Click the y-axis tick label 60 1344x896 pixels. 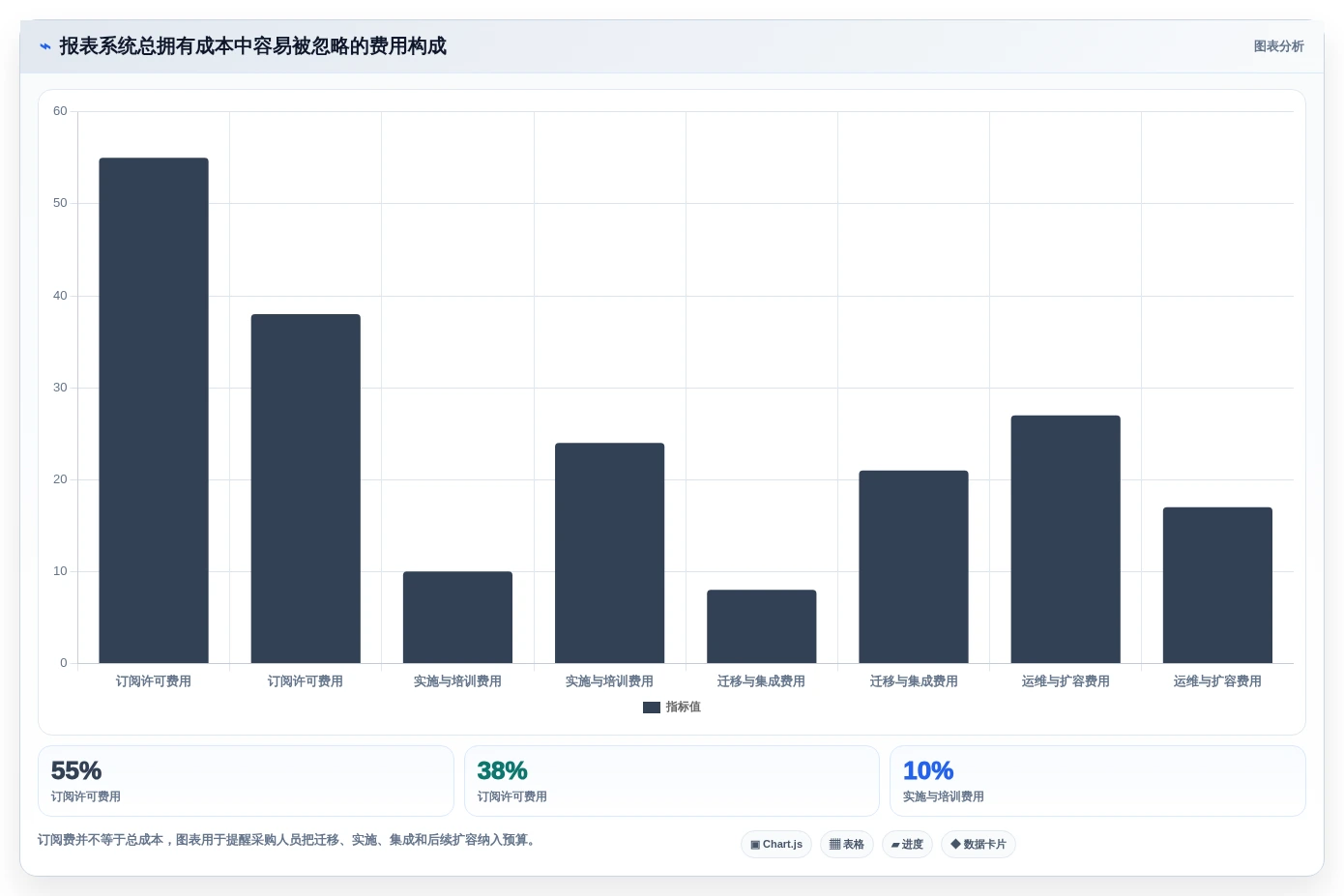[60, 111]
